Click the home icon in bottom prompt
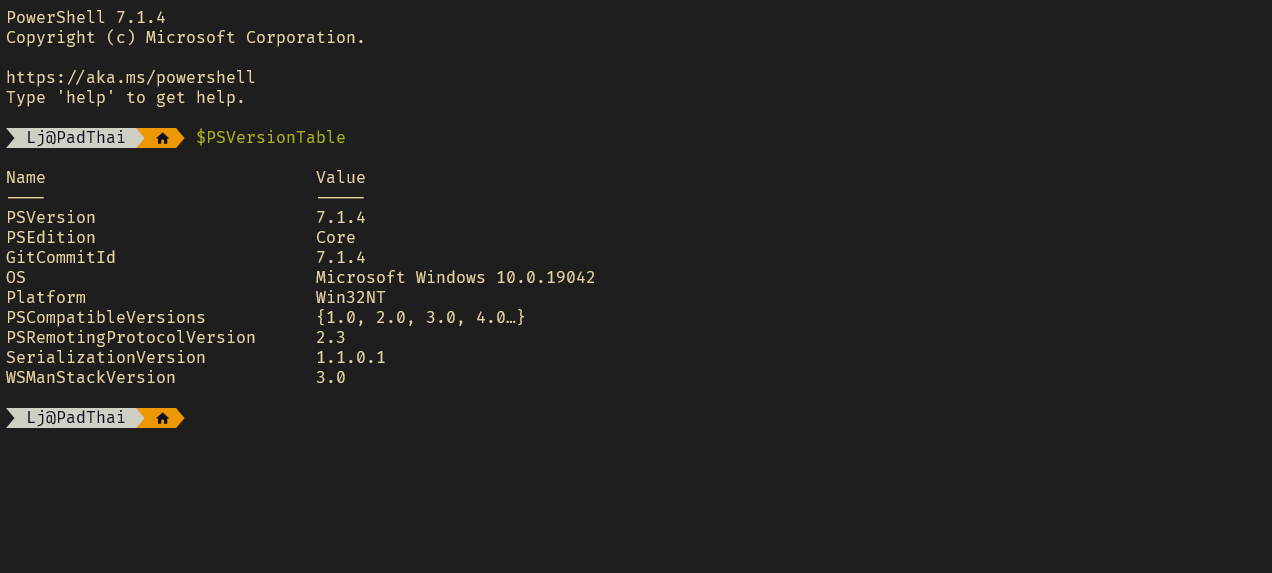The image size is (1272, 573). pyautogui.click(x=163, y=418)
